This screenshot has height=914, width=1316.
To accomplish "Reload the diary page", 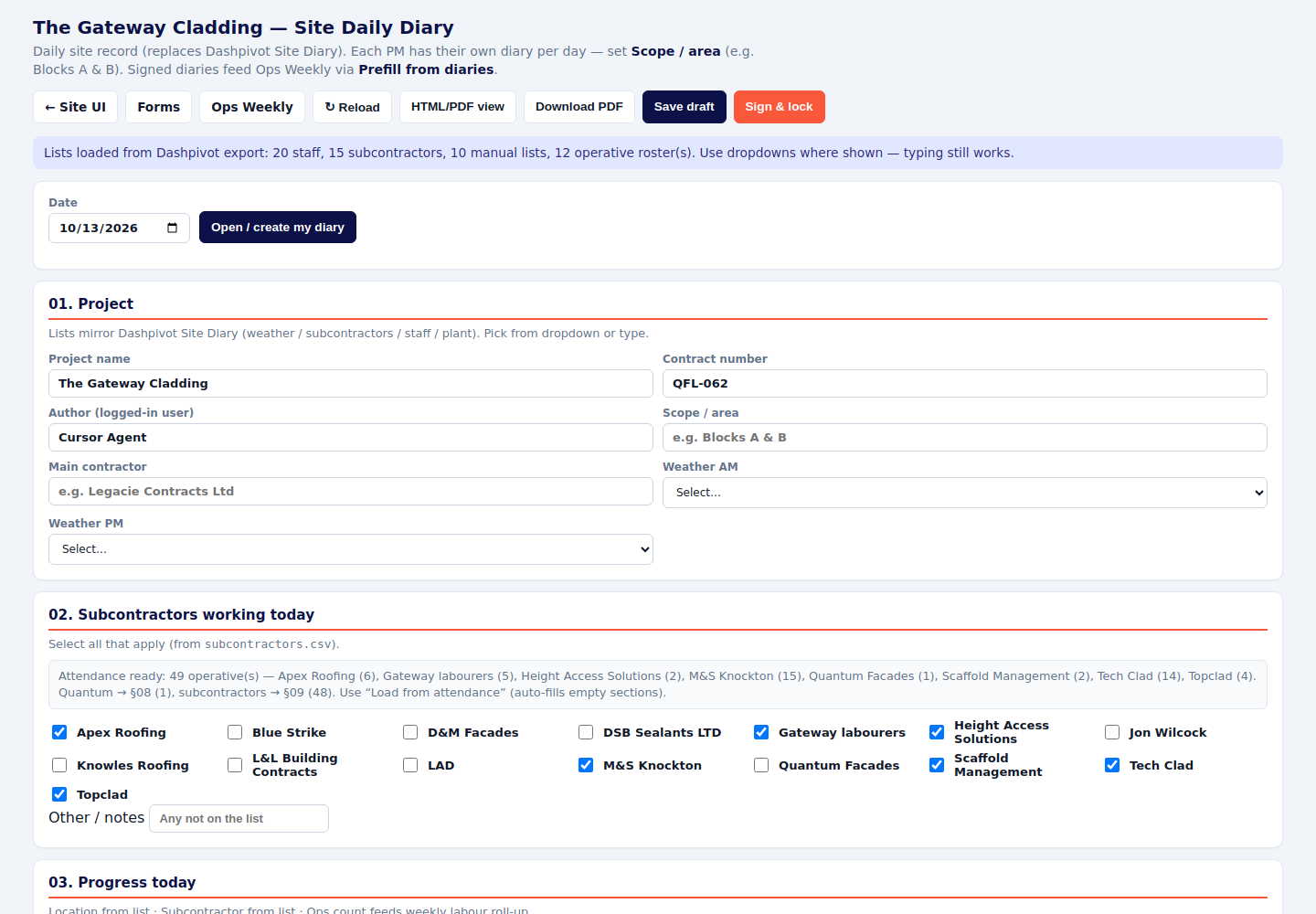I will tap(353, 107).
